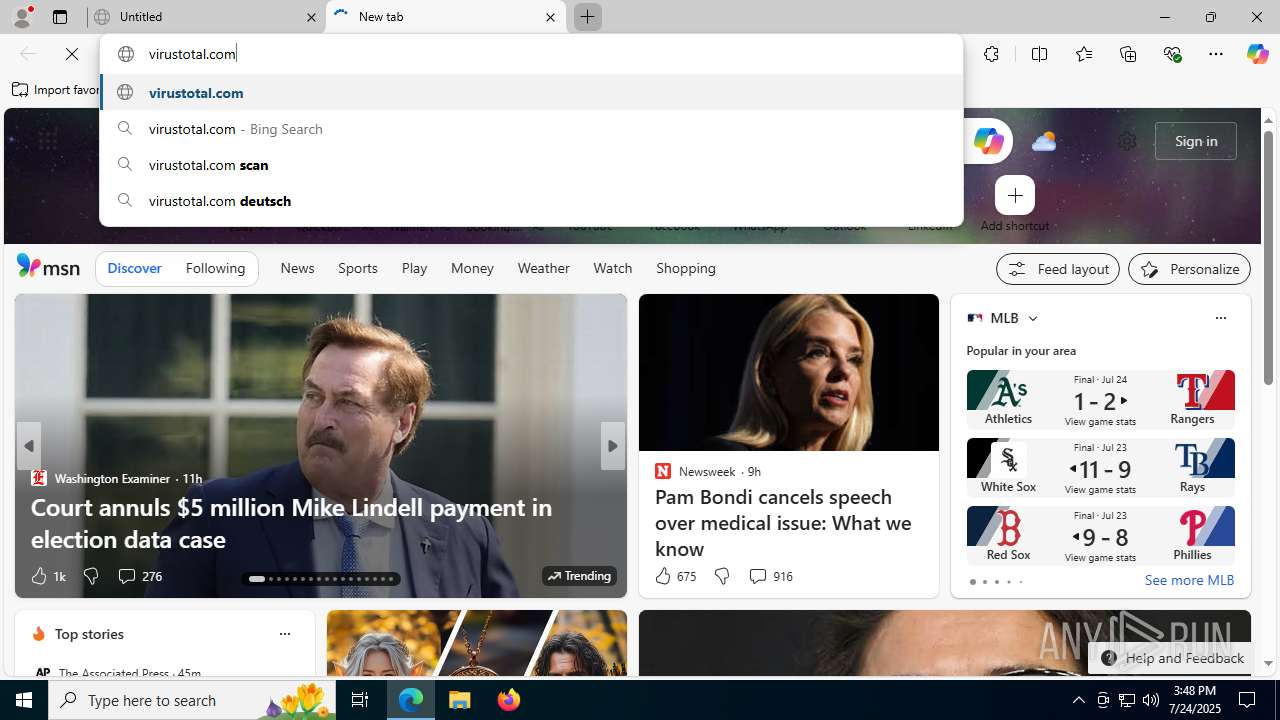Open the Copilot sidebar icon
The image size is (1280, 720).
pyautogui.click(x=1257, y=54)
